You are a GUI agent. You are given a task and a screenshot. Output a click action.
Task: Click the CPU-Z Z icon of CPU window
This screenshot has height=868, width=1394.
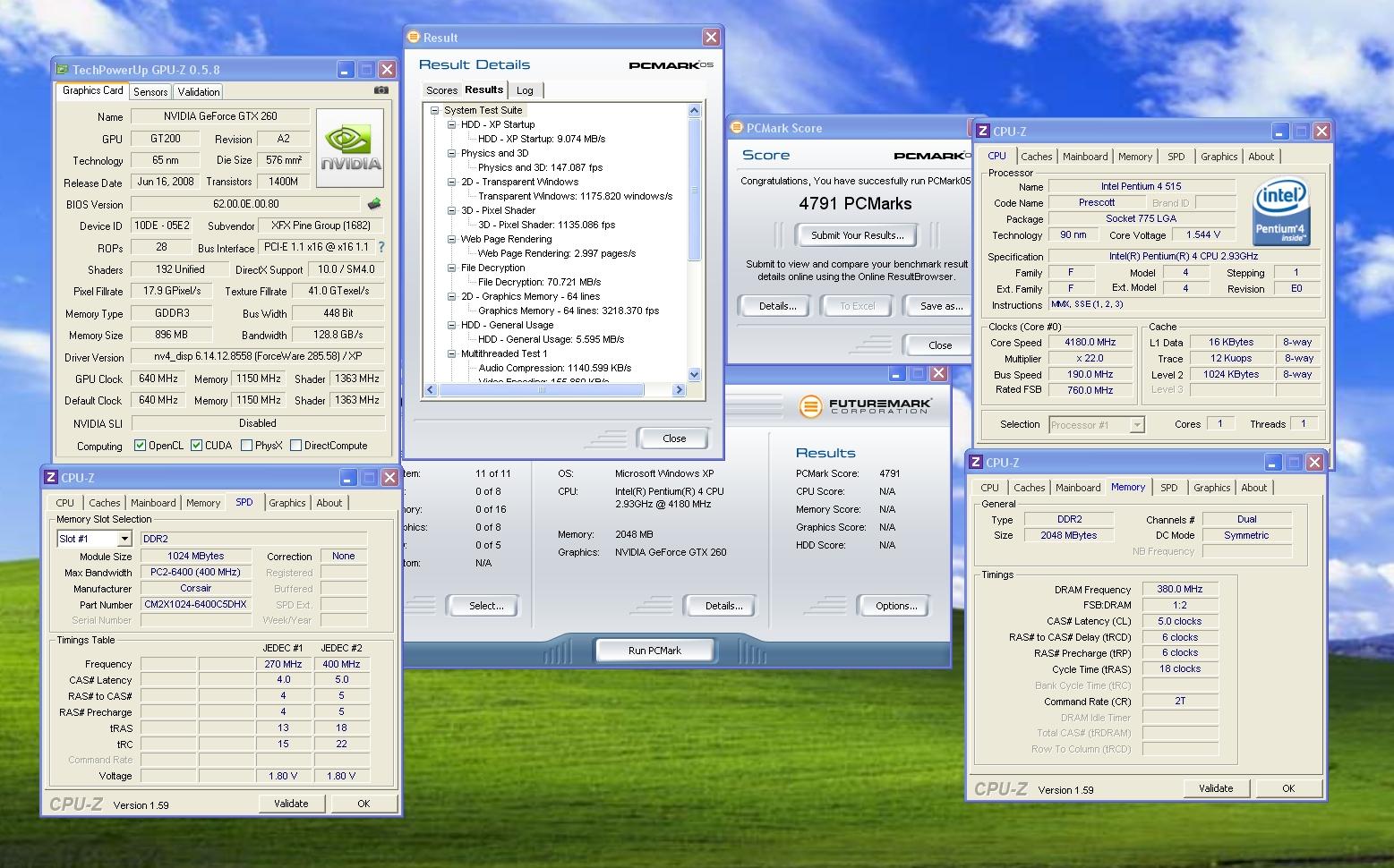click(x=983, y=131)
